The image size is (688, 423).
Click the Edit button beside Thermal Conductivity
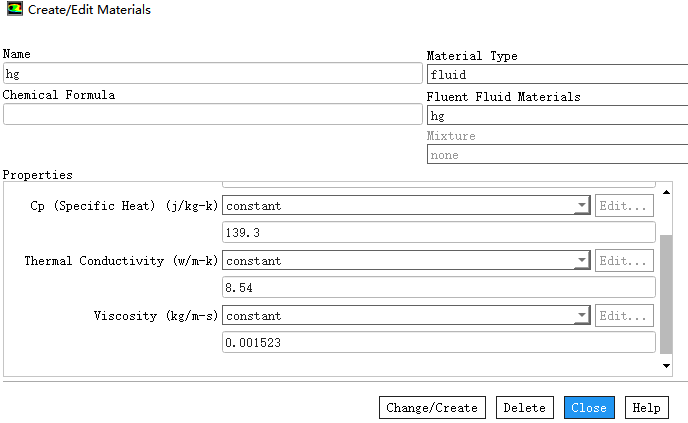pyautogui.click(x=625, y=261)
